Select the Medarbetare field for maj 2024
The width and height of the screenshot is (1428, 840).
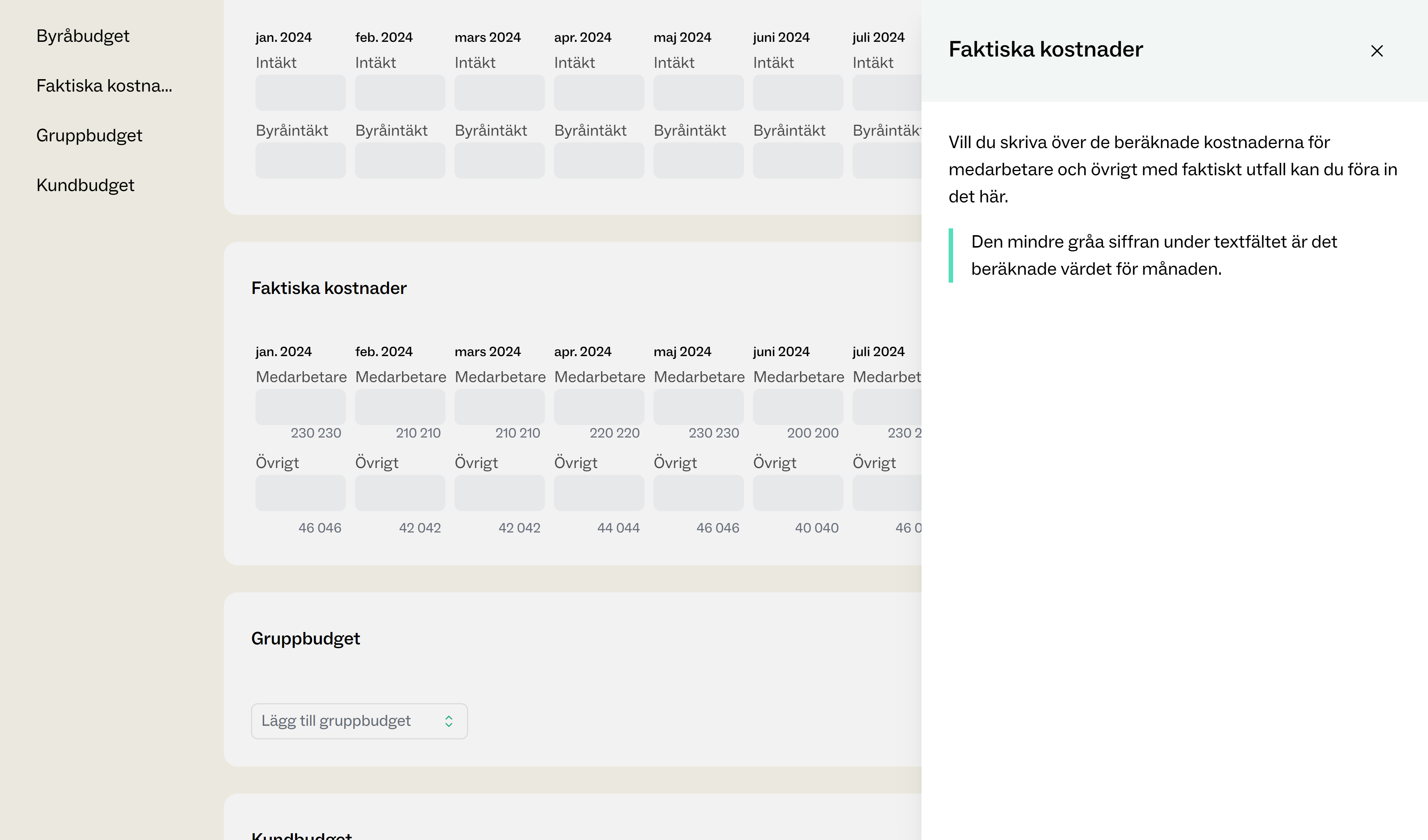(698, 406)
